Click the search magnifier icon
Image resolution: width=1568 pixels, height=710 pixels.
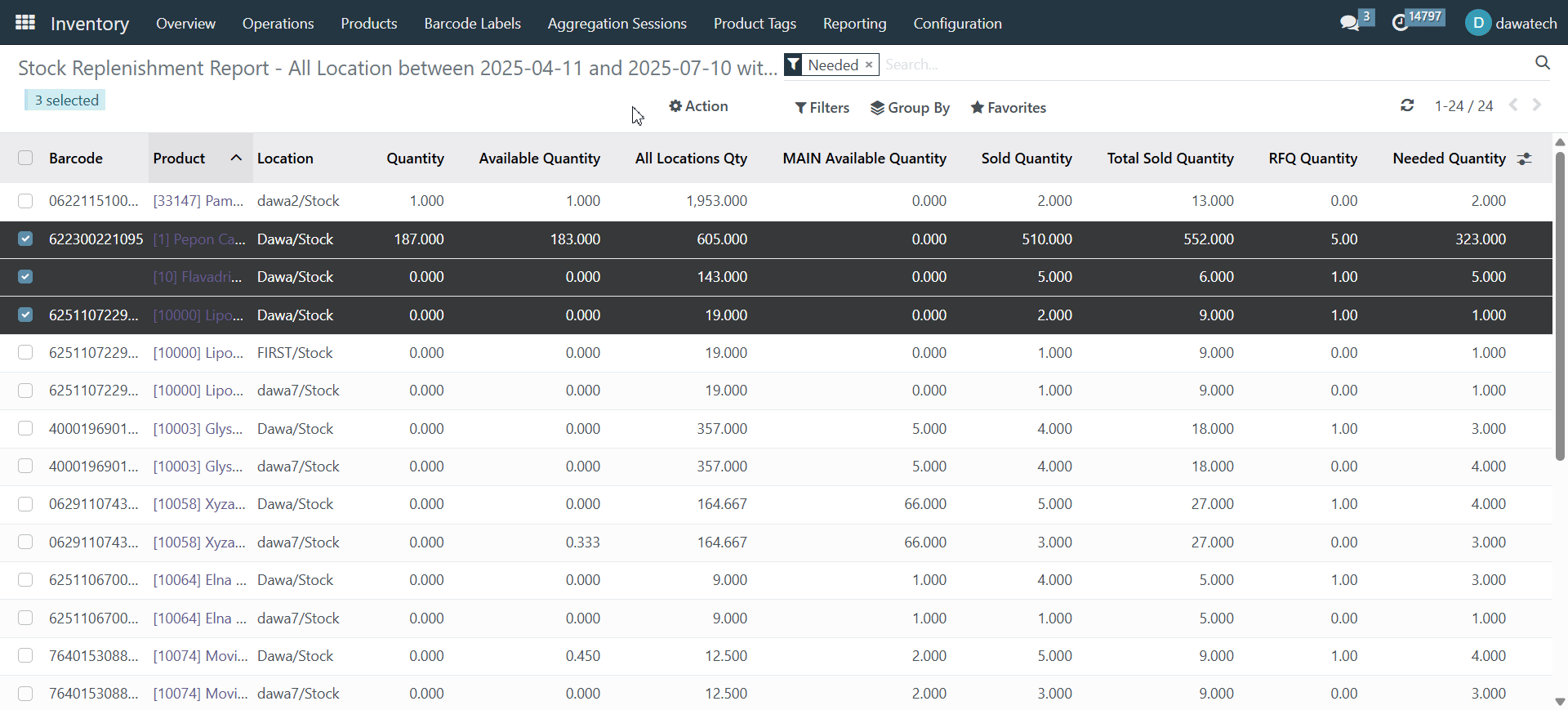point(1542,63)
